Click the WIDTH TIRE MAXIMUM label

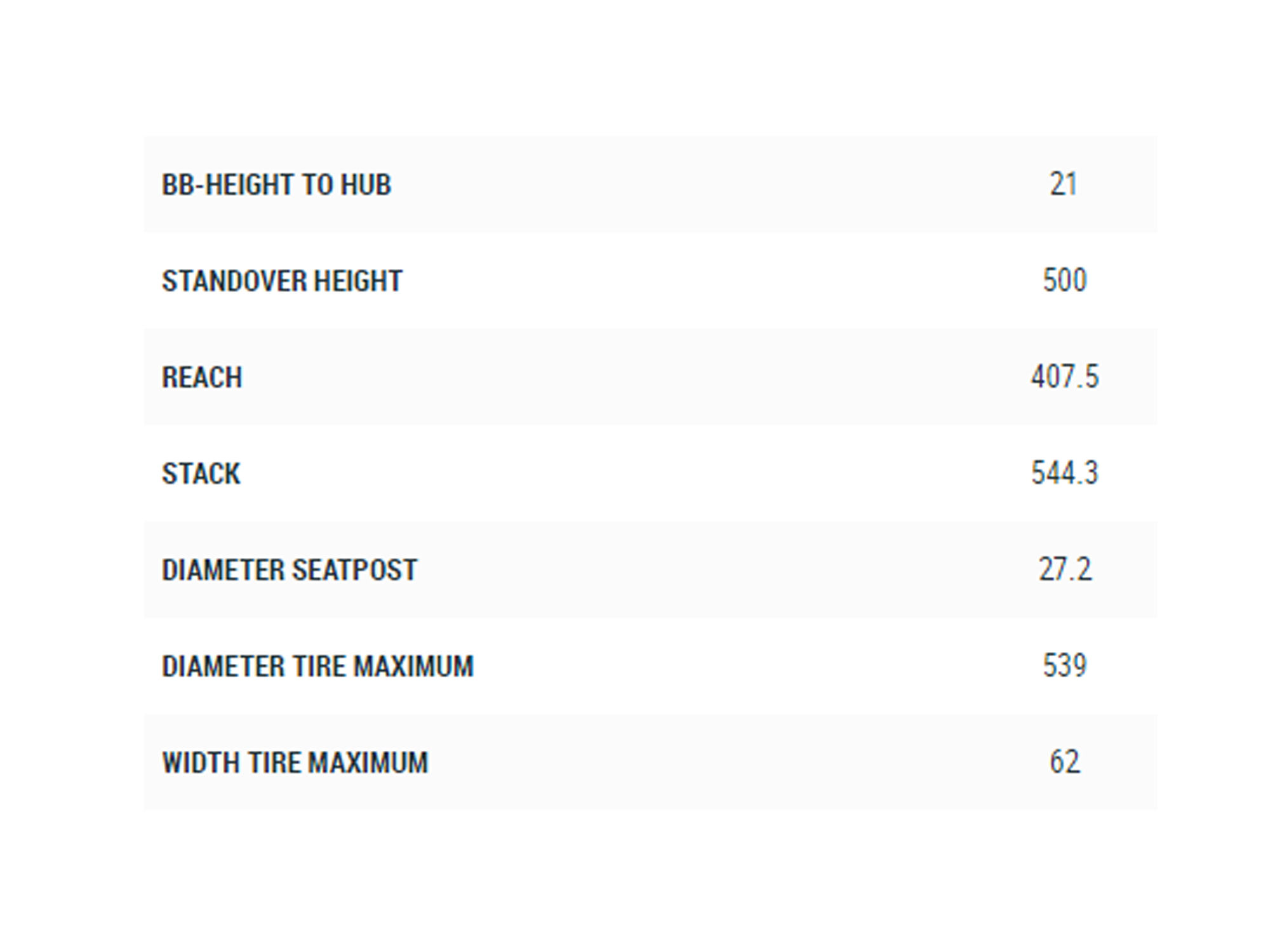[295, 763]
